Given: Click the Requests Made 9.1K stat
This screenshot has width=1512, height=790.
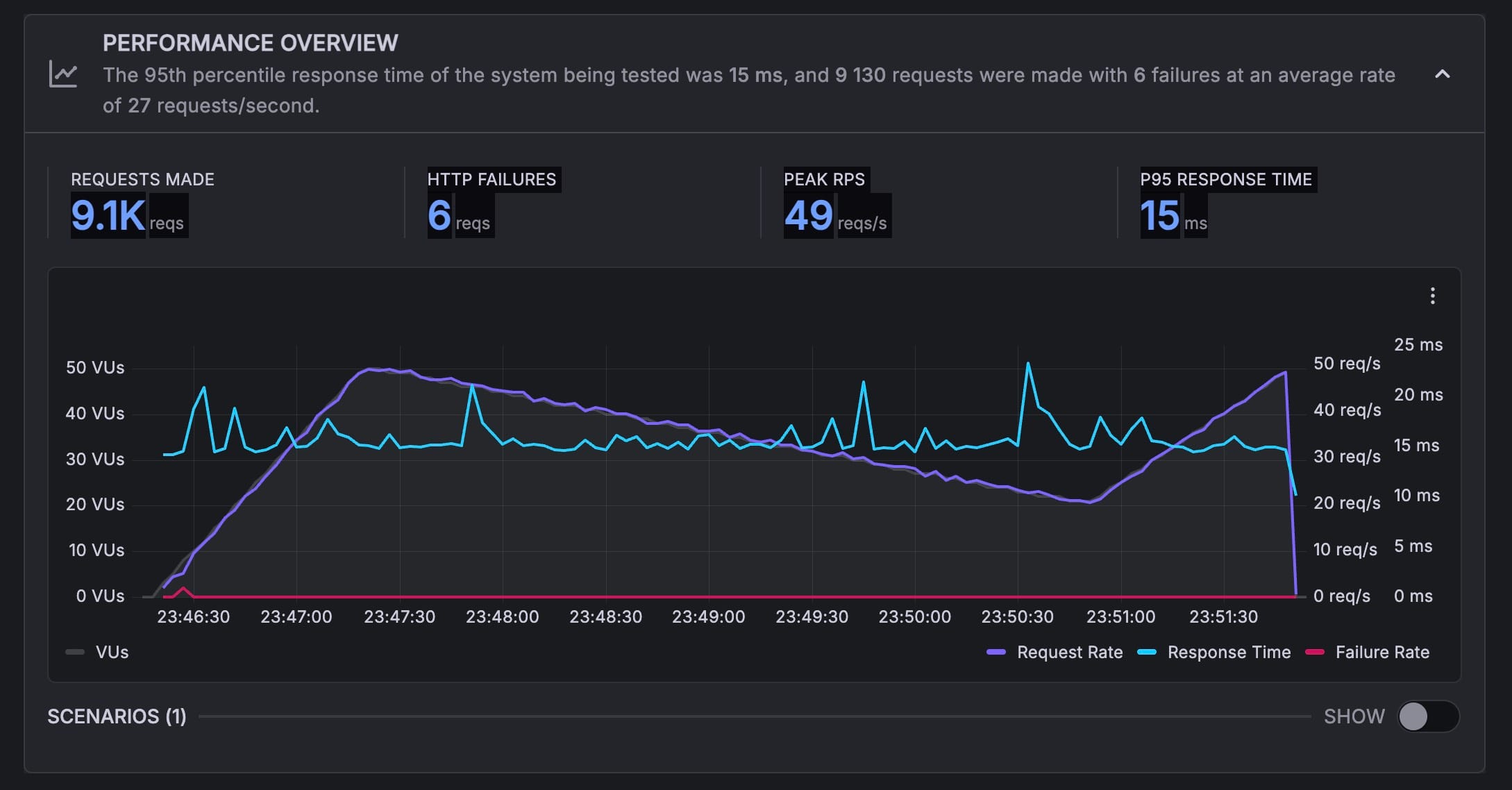Looking at the screenshot, I should coord(108,215).
